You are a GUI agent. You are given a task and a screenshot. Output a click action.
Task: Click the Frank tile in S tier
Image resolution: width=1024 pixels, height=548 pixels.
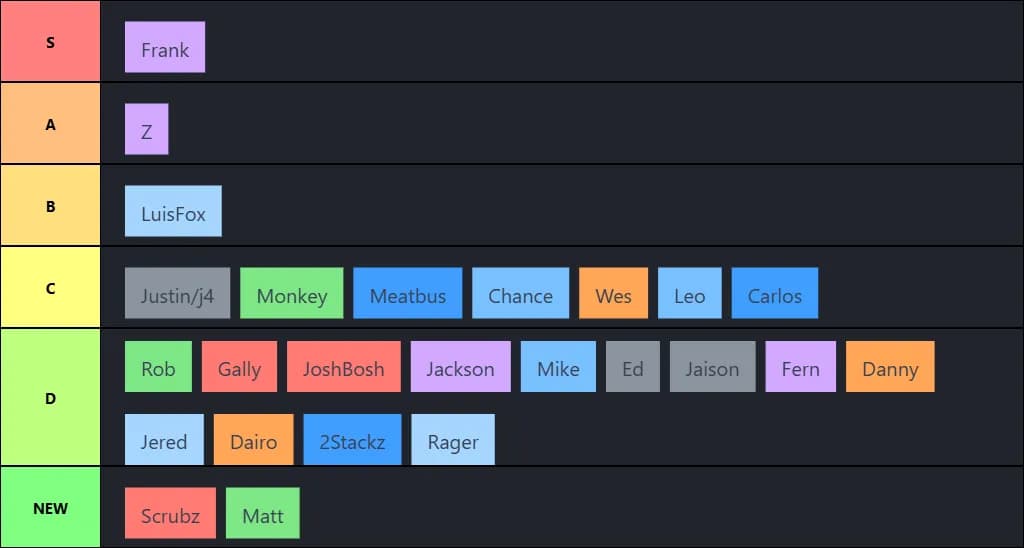click(165, 48)
